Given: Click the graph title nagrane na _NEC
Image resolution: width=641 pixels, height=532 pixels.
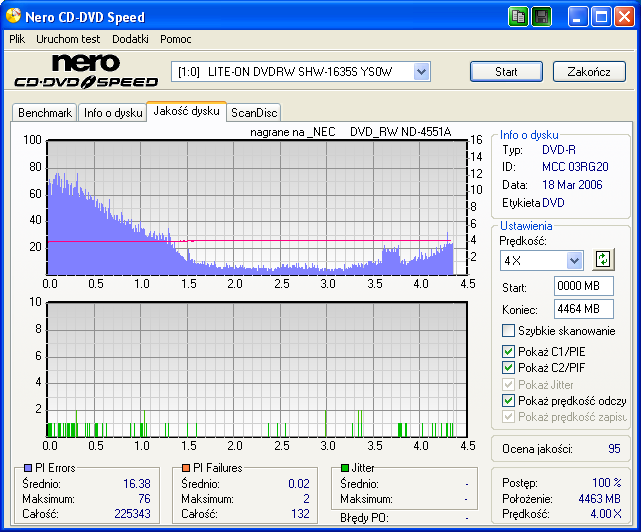Looking at the screenshot, I should click(x=293, y=132).
